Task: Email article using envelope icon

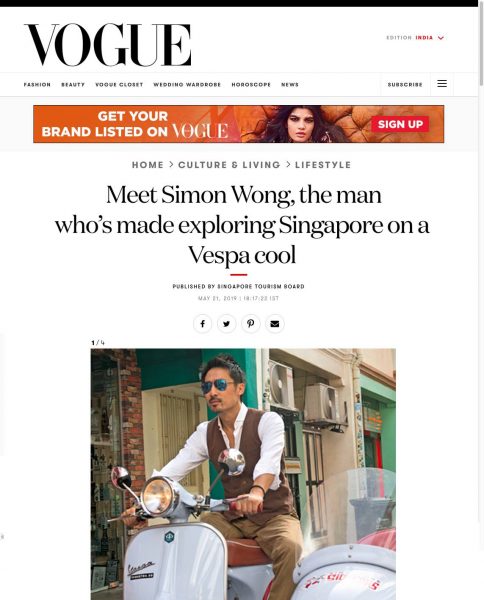Action: click(275, 324)
